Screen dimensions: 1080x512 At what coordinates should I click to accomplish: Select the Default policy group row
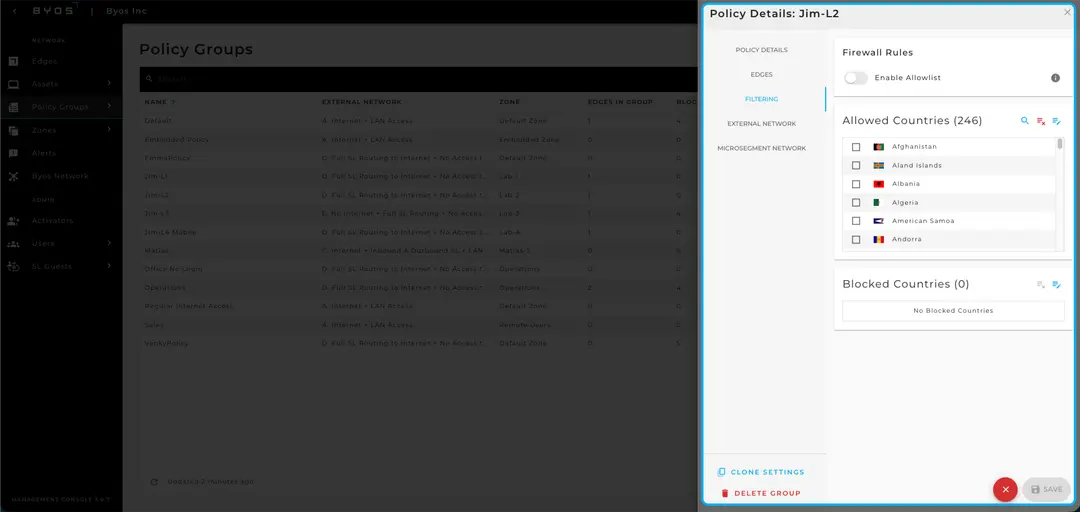[x=418, y=121]
